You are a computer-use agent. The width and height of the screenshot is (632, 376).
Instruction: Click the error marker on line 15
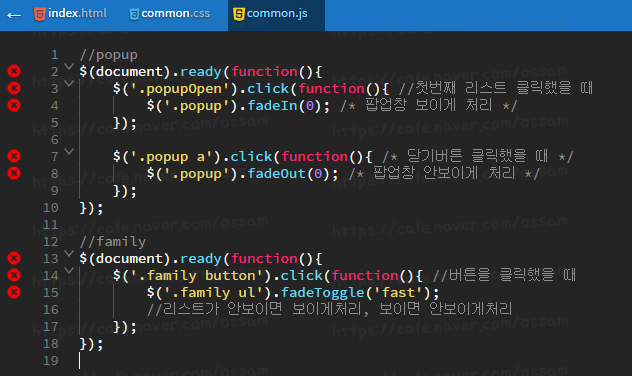click(x=14, y=292)
